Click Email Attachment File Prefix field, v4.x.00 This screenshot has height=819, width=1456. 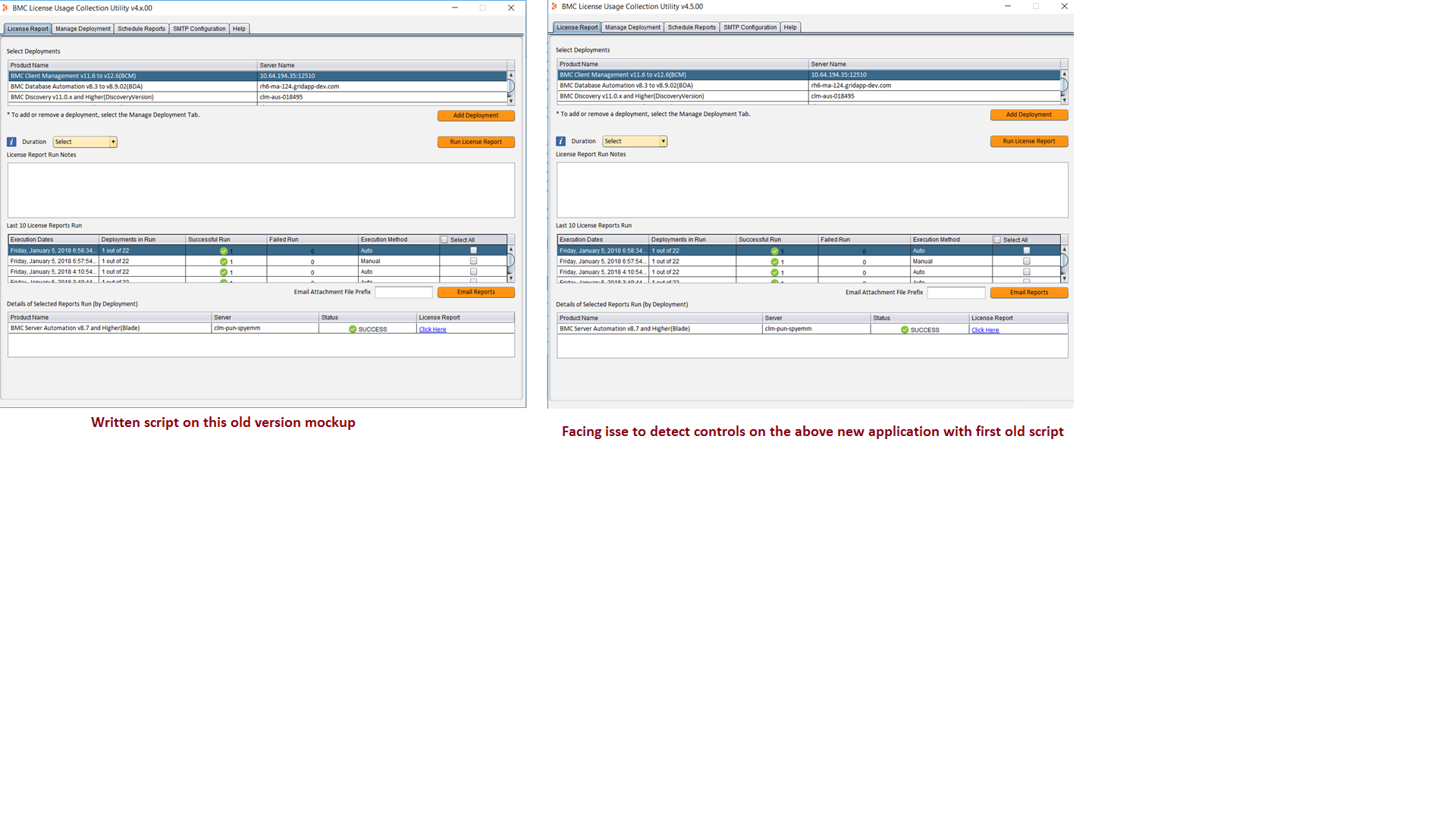(403, 292)
